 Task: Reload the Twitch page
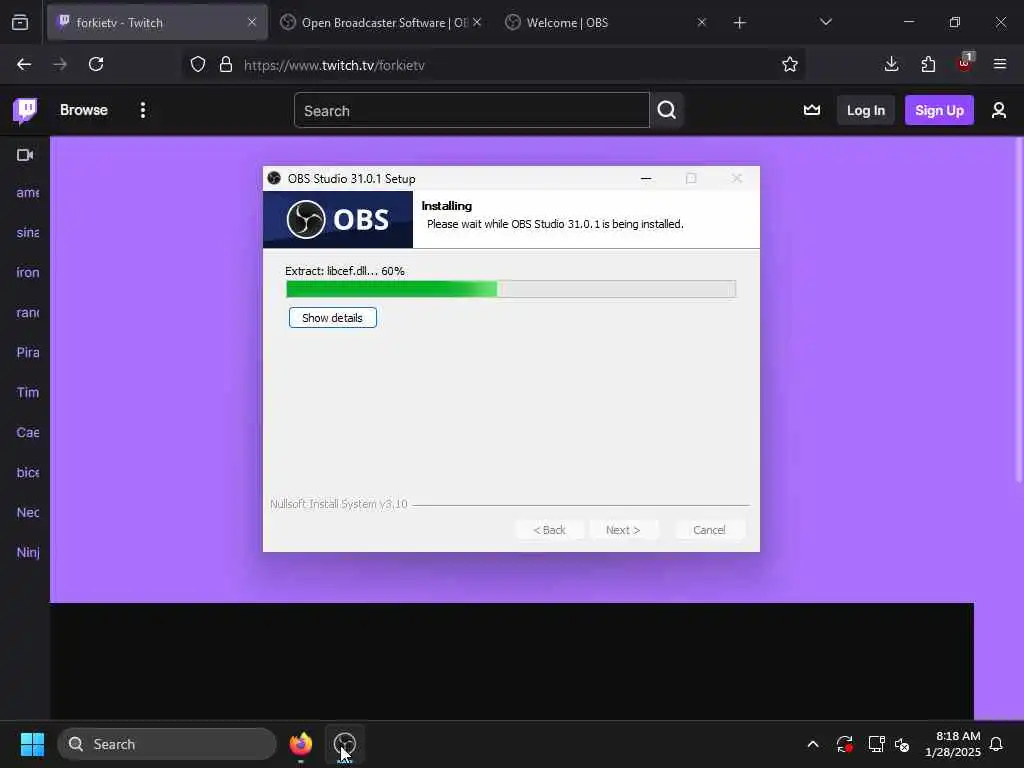(x=96, y=65)
